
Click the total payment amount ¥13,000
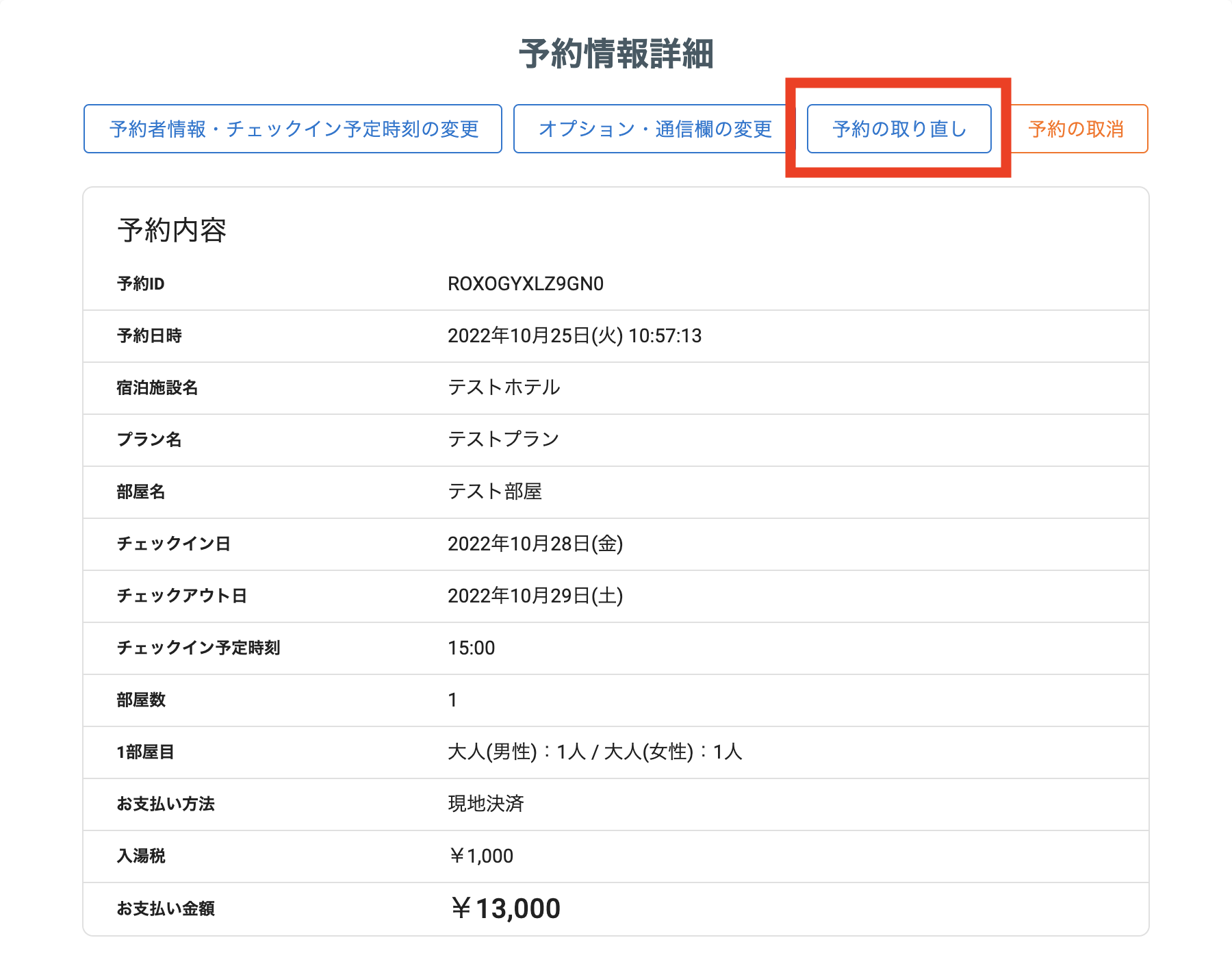505,908
